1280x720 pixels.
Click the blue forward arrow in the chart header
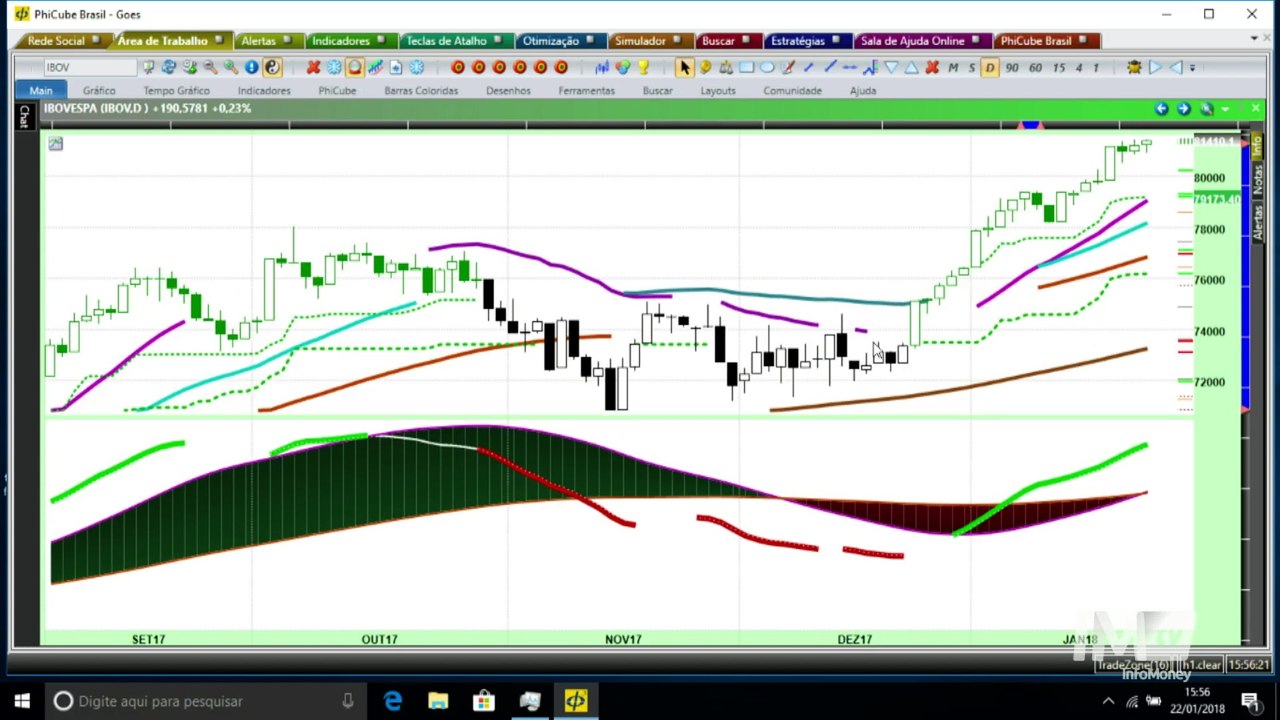pyautogui.click(x=1183, y=108)
